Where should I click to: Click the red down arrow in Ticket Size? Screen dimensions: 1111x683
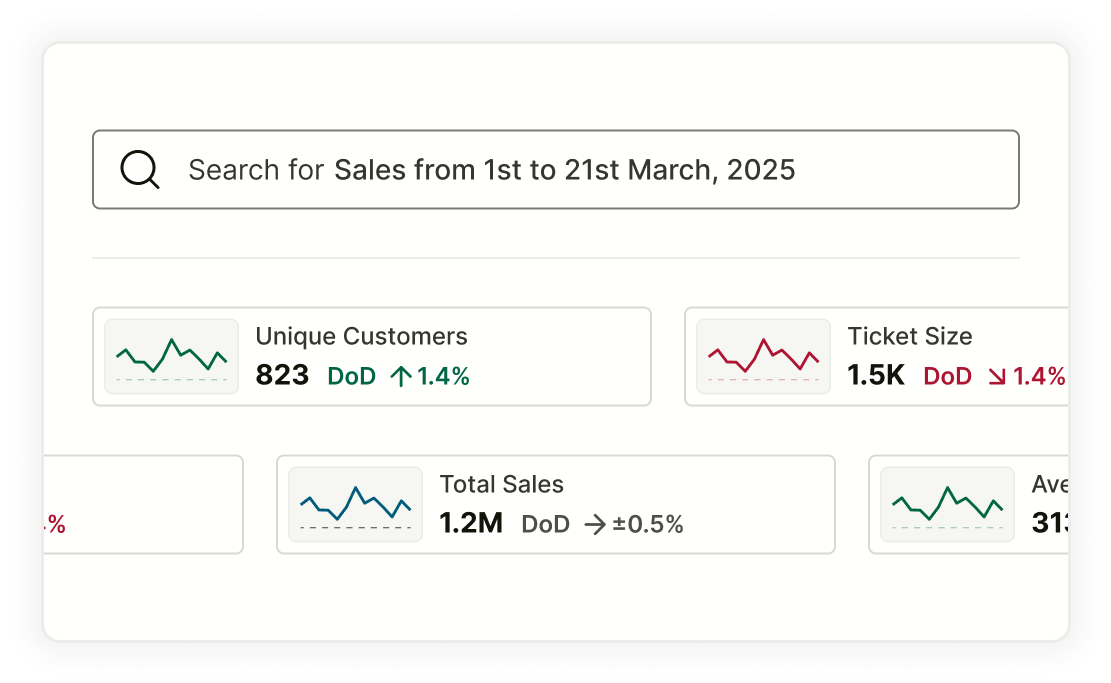tap(997, 377)
